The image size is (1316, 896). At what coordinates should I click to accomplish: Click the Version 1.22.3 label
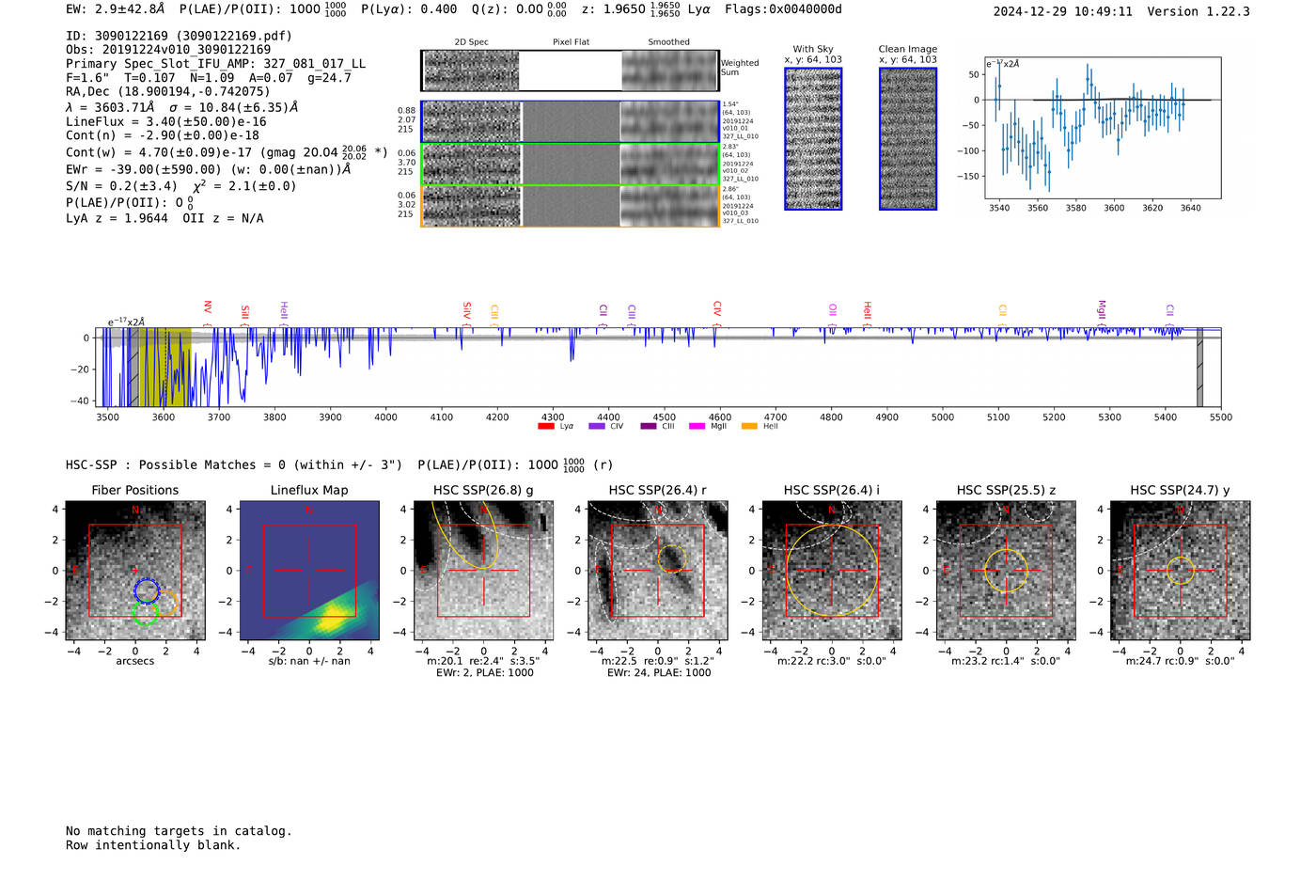[x=1198, y=11]
